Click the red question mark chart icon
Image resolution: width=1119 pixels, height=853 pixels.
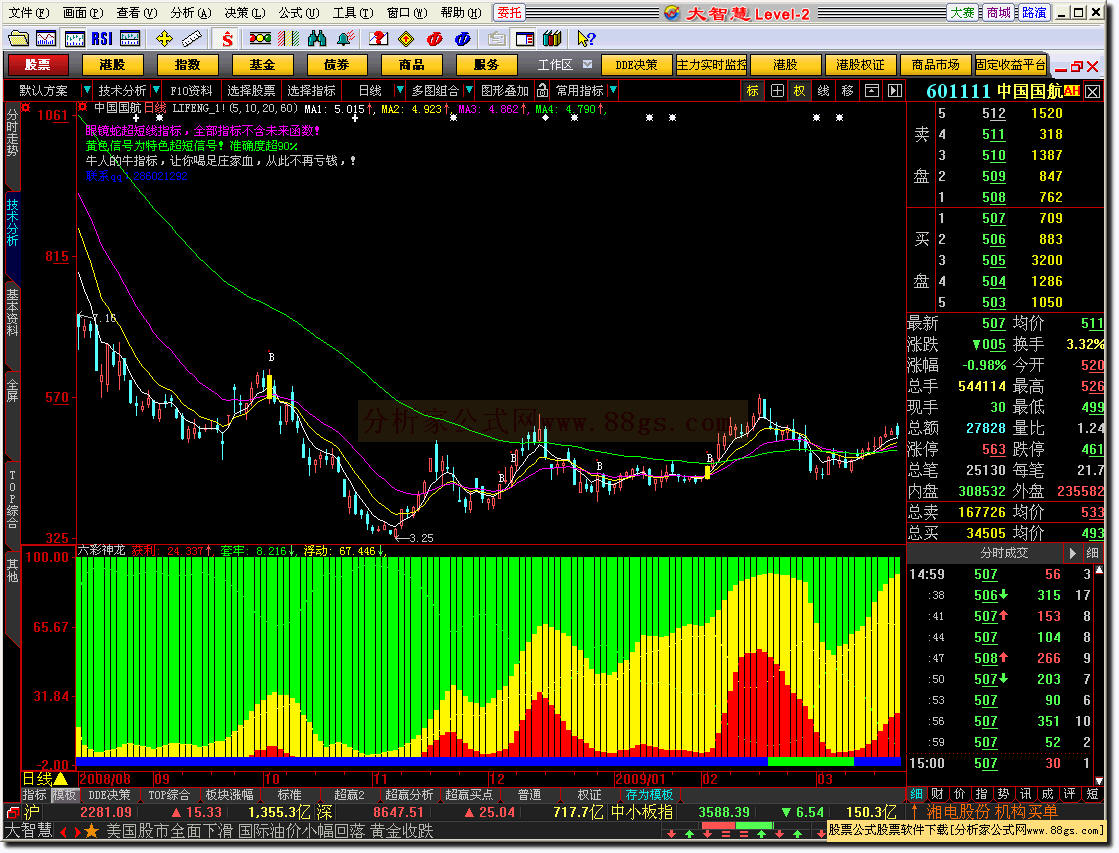click(x=378, y=39)
